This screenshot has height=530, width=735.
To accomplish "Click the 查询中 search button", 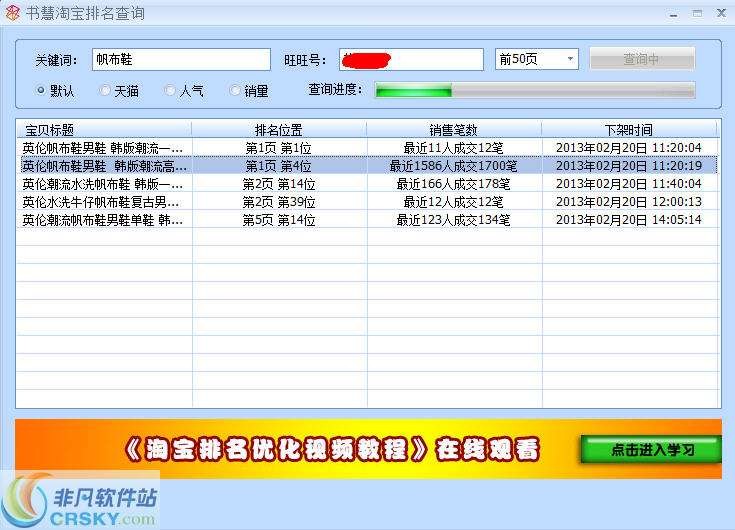I will (x=642, y=59).
